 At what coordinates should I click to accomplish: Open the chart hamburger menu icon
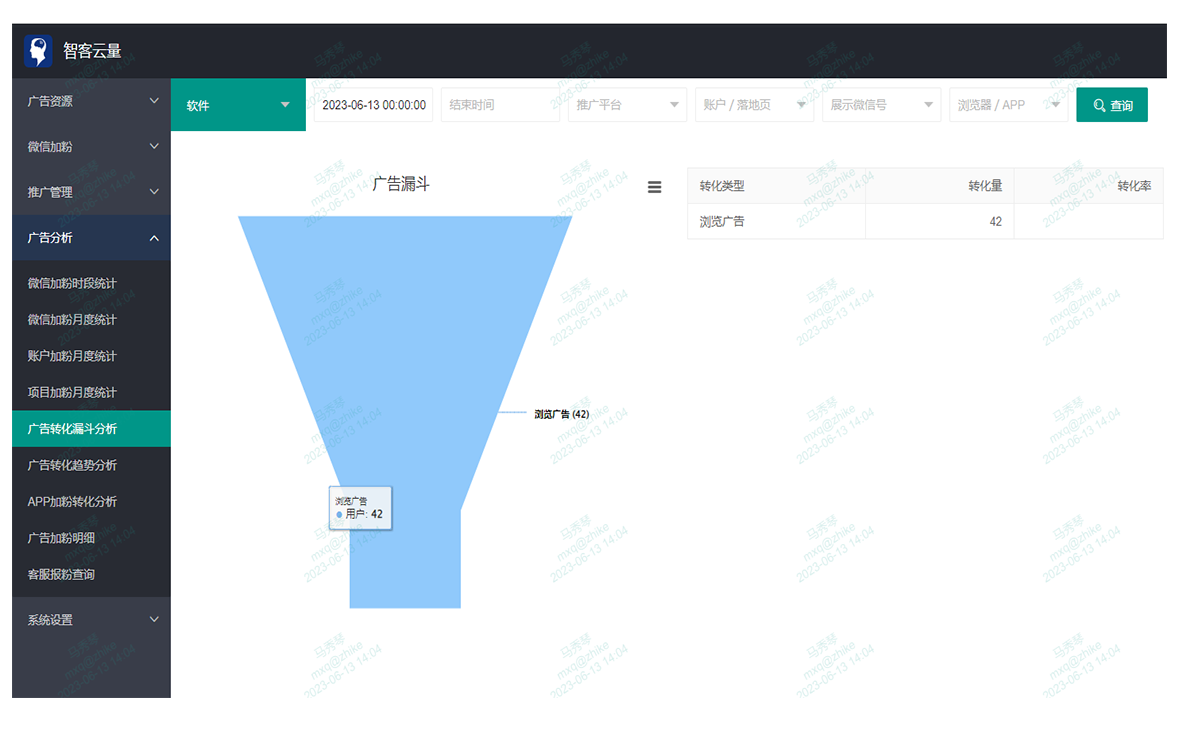655,187
